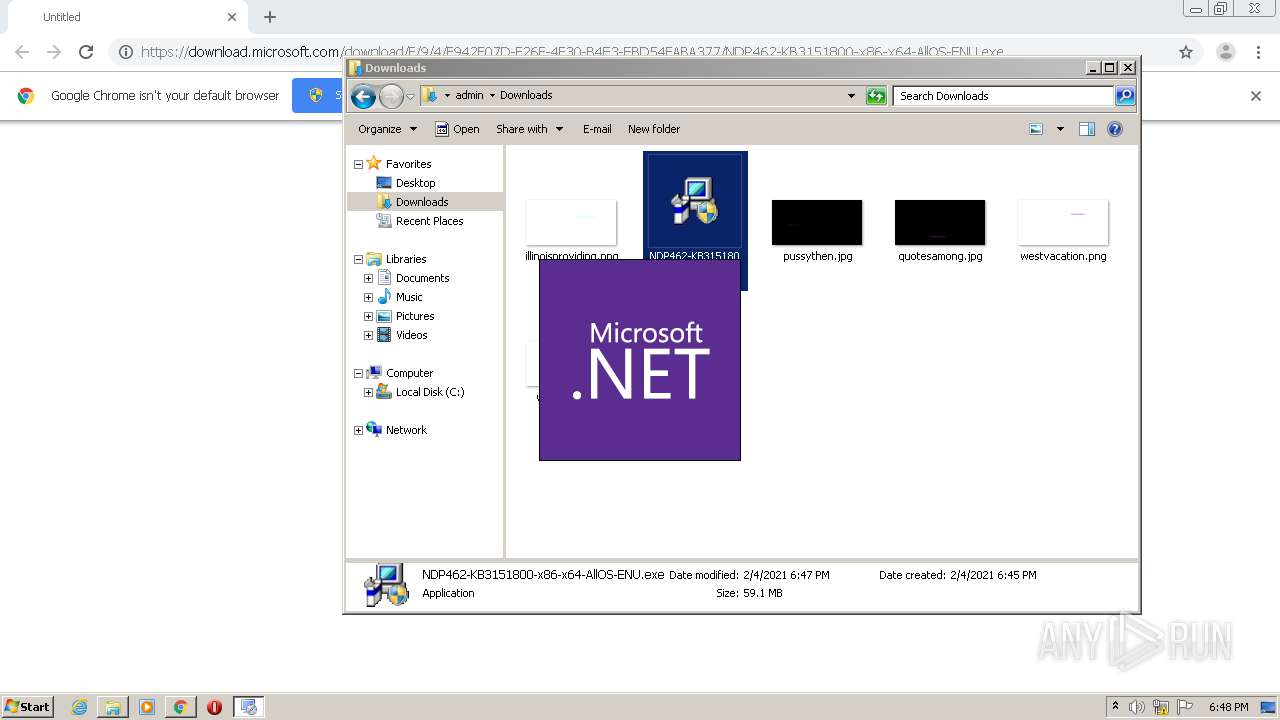1280x720 pixels.
Task: Select illinoisproviding.png thumbnail
Action: [x=571, y=222]
